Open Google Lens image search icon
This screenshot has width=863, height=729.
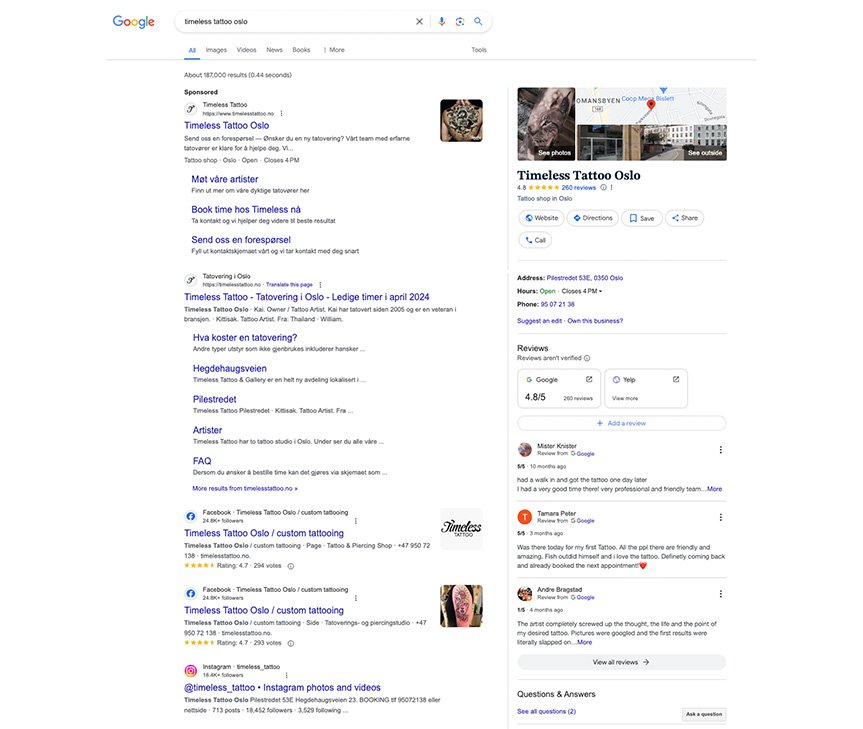[x=460, y=21]
